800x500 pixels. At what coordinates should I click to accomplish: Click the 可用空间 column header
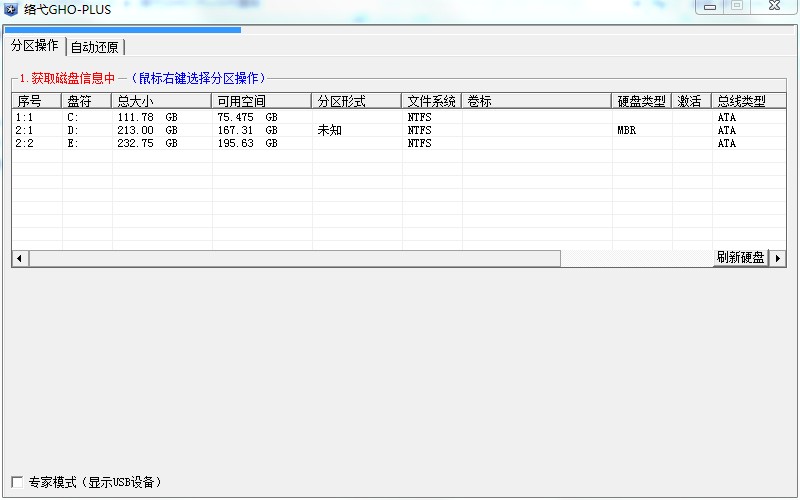(x=261, y=101)
